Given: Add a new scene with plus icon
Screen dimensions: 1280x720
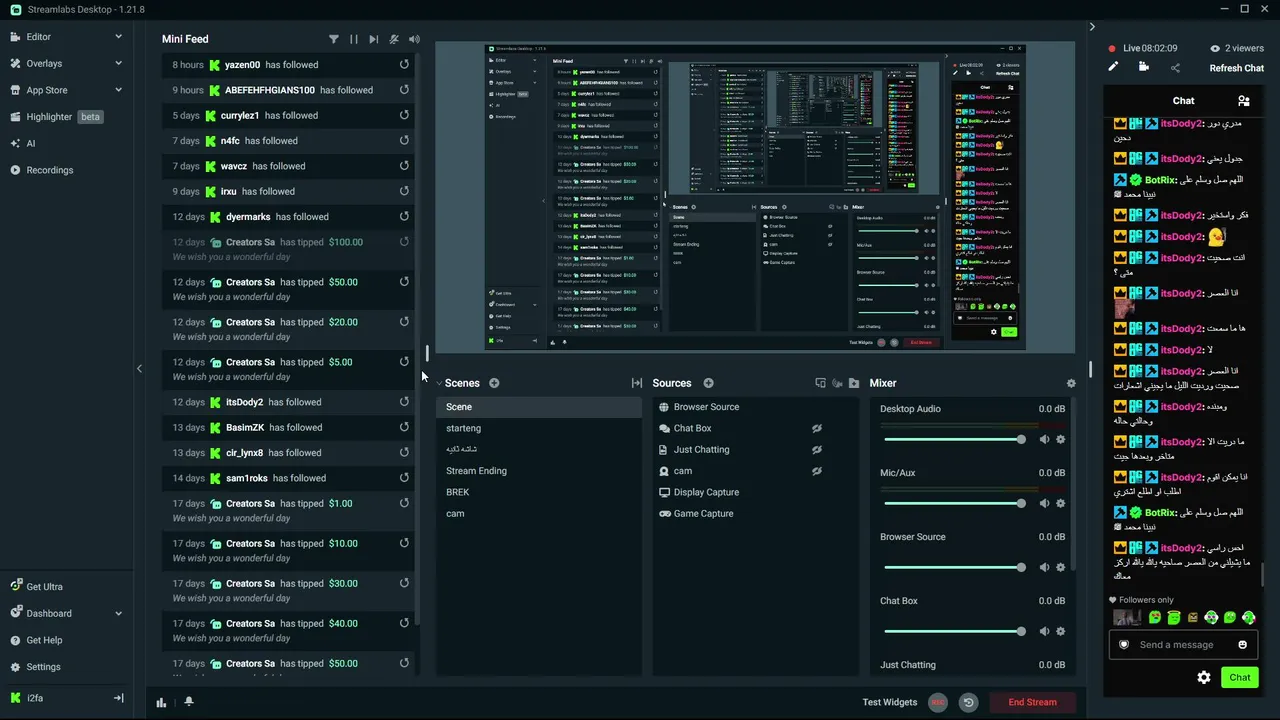Looking at the screenshot, I should click(x=494, y=383).
